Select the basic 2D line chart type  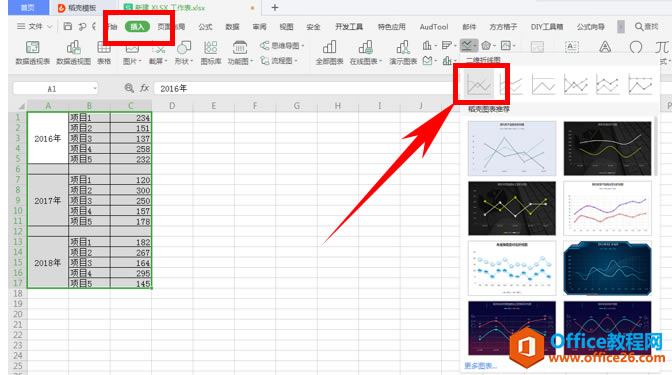[479, 84]
